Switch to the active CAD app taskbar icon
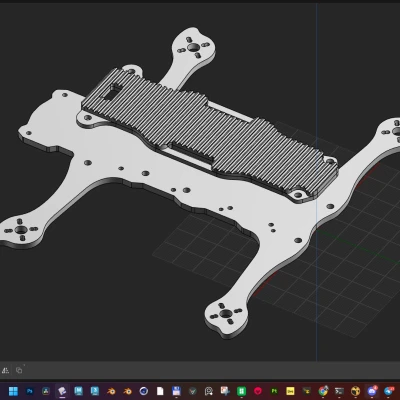This screenshot has width=400, height=400. (x=62, y=391)
